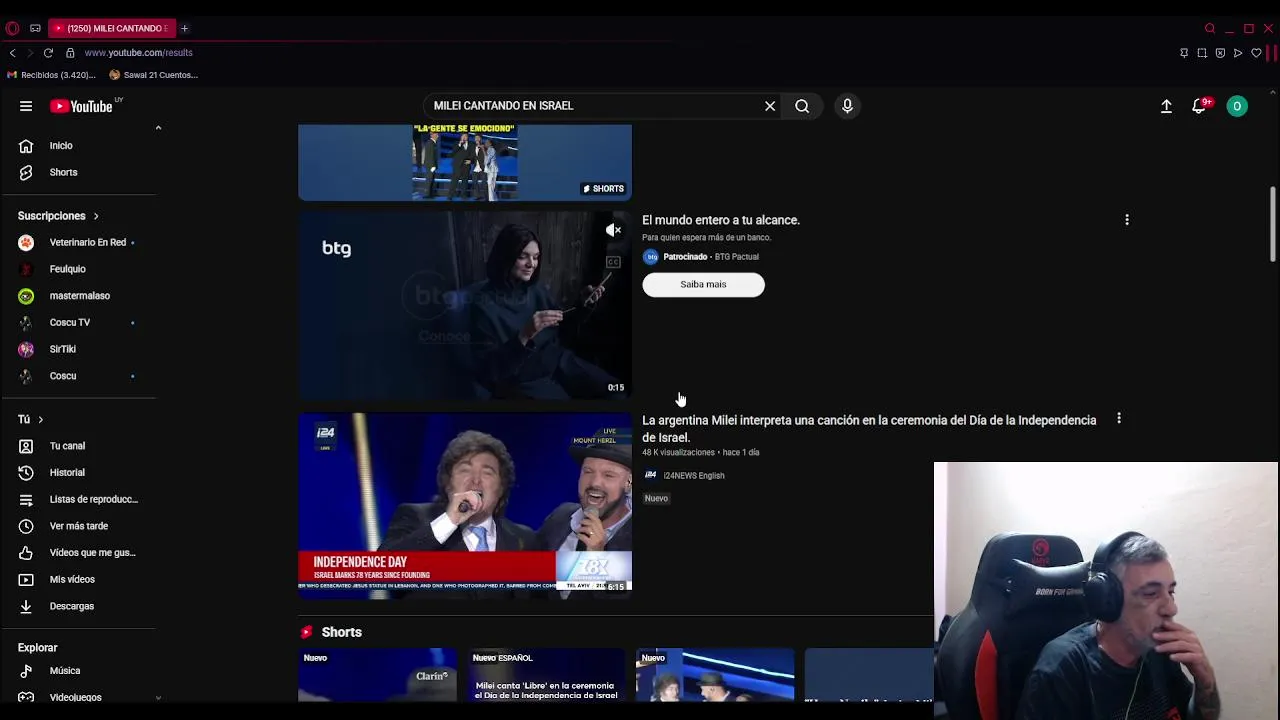Open the green account avatar menu

1237,106
